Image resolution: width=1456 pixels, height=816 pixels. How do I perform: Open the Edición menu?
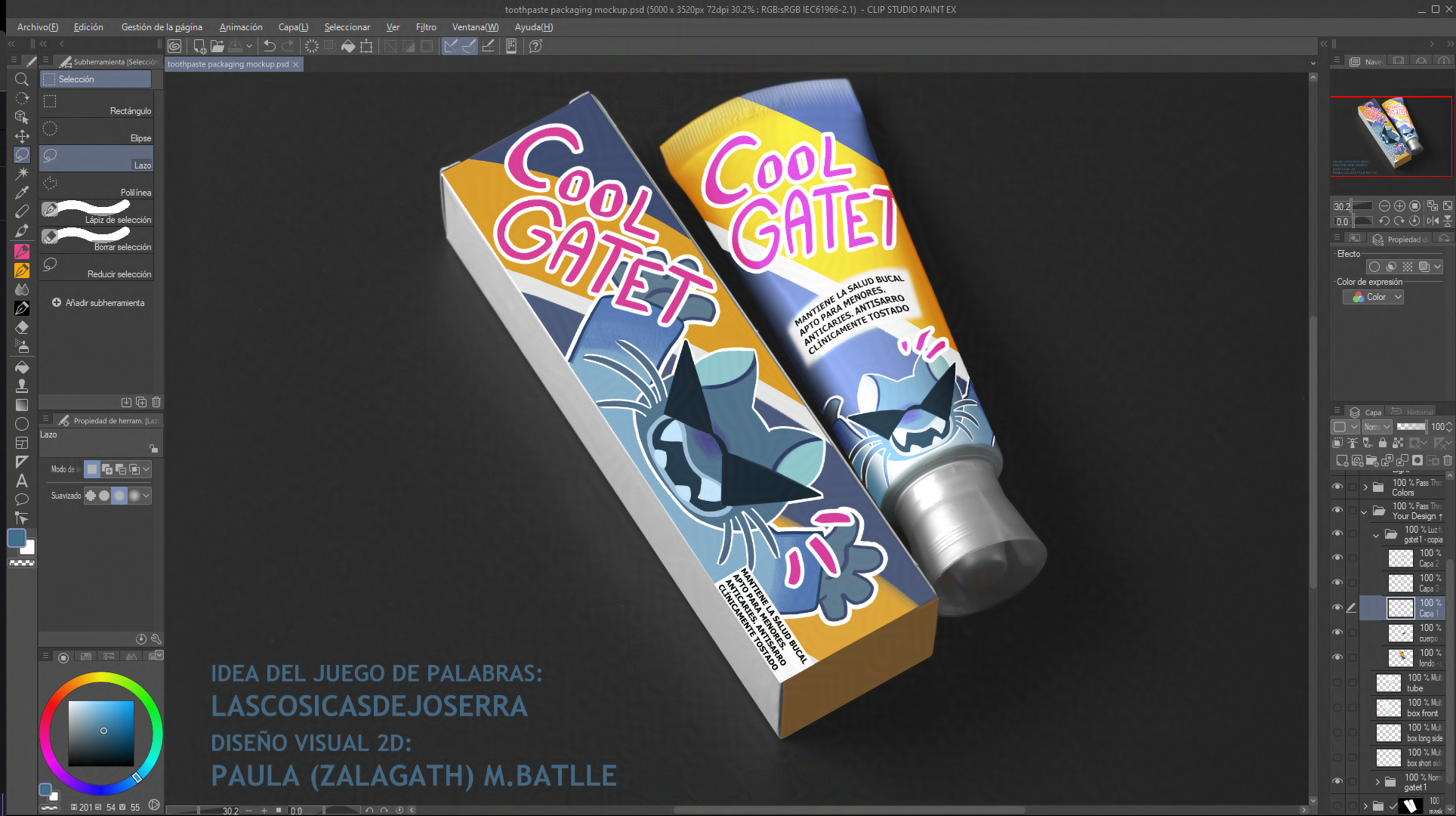[x=88, y=27]
